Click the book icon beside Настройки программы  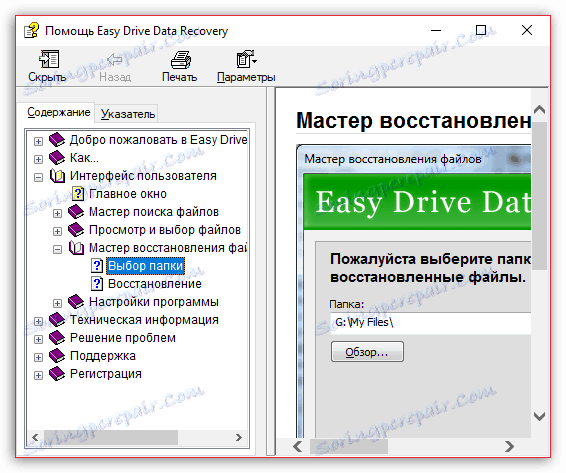[x=76, y=302]
